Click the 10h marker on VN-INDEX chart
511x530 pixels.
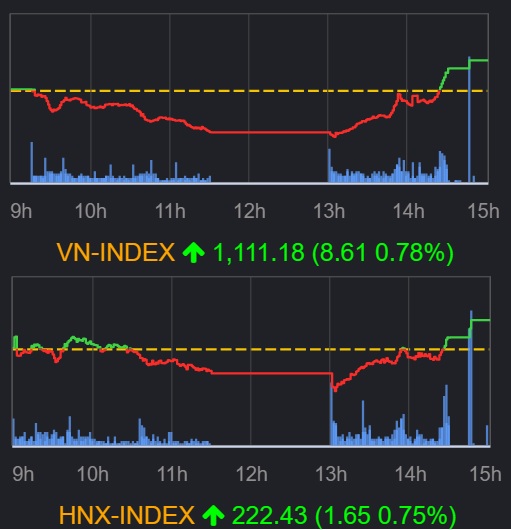click(91, 211)
